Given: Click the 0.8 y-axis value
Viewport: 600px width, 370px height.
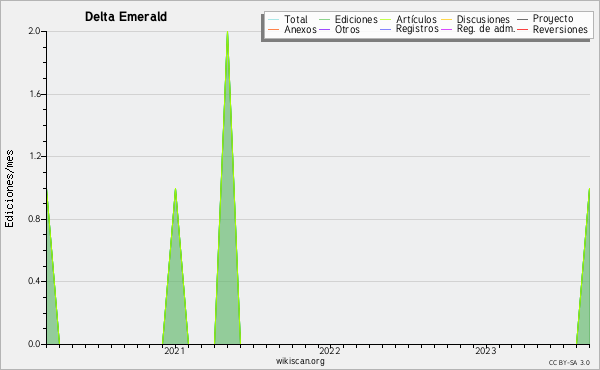Looking at the screenshot, I should coord(34,219).
